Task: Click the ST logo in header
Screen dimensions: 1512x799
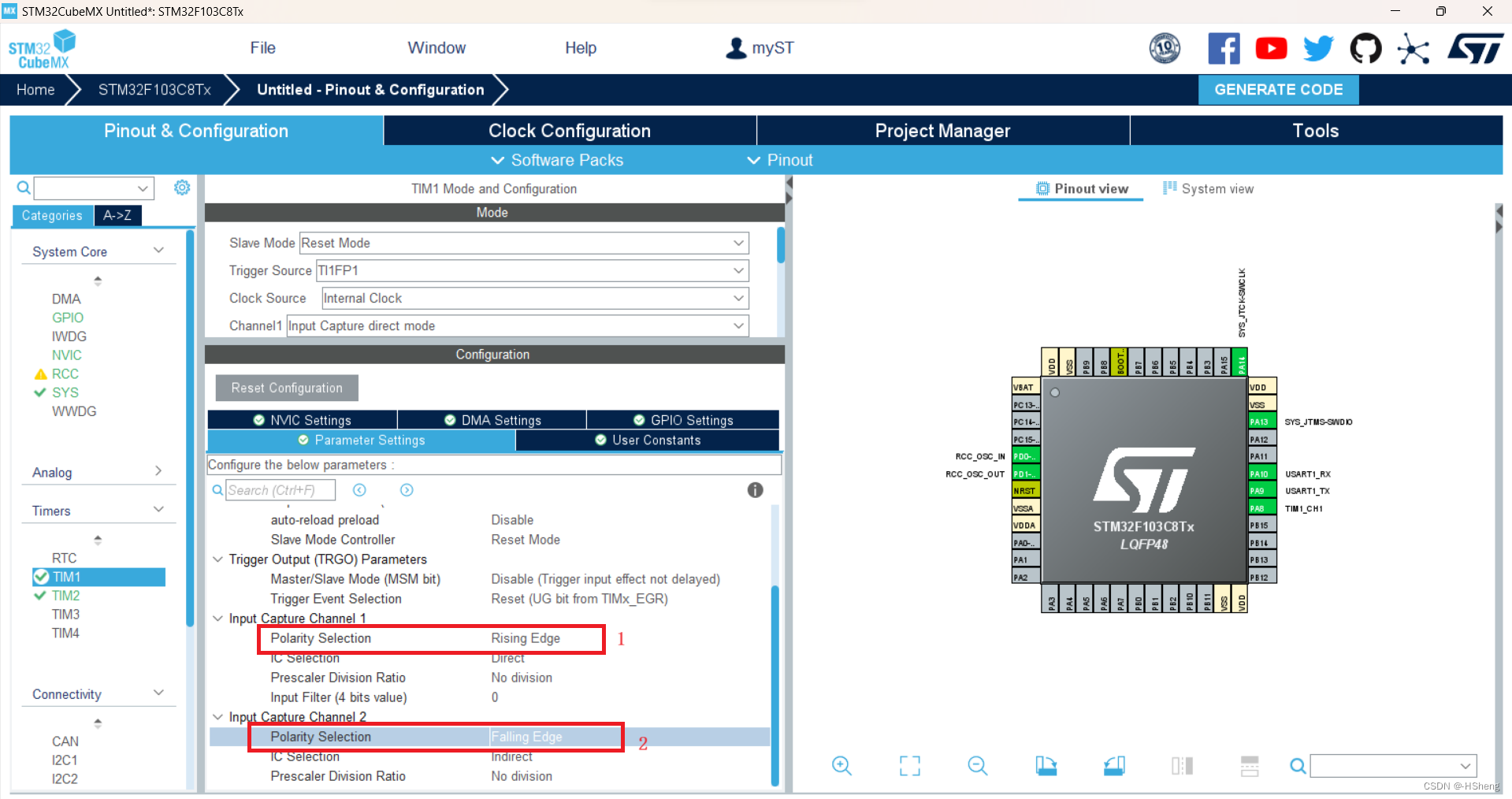Action: click(x=1475, y=49)
